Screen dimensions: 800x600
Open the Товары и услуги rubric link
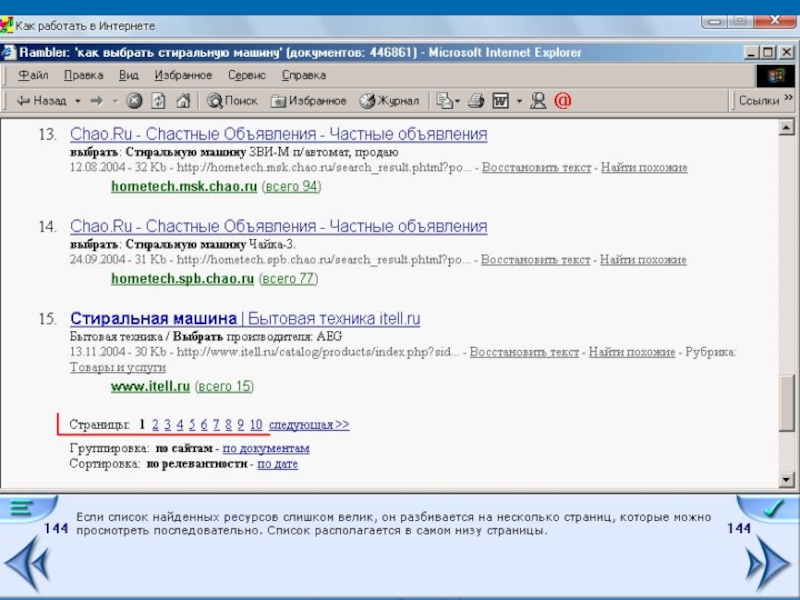118,367
